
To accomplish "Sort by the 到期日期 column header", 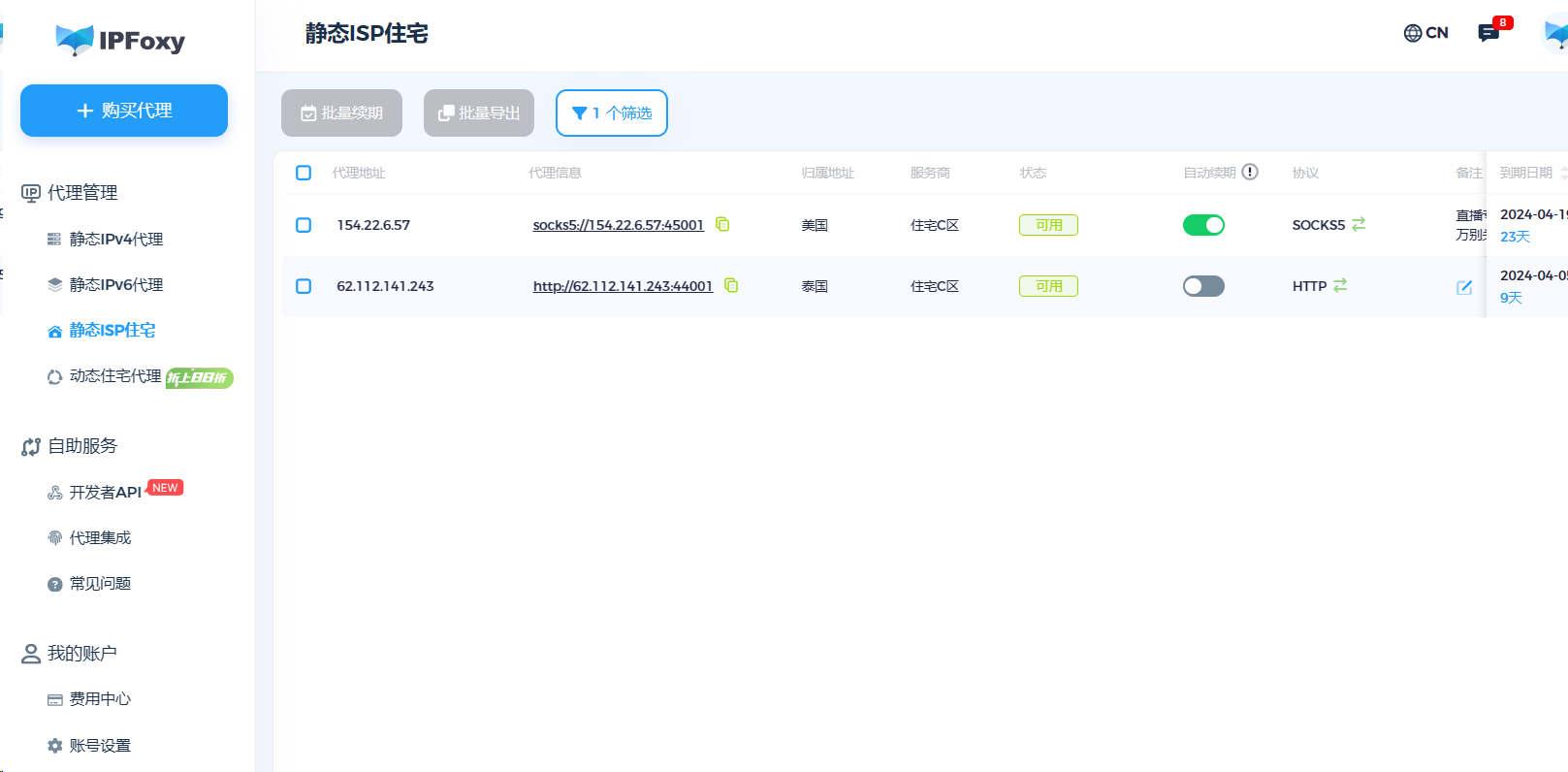I will point(1526,173).
